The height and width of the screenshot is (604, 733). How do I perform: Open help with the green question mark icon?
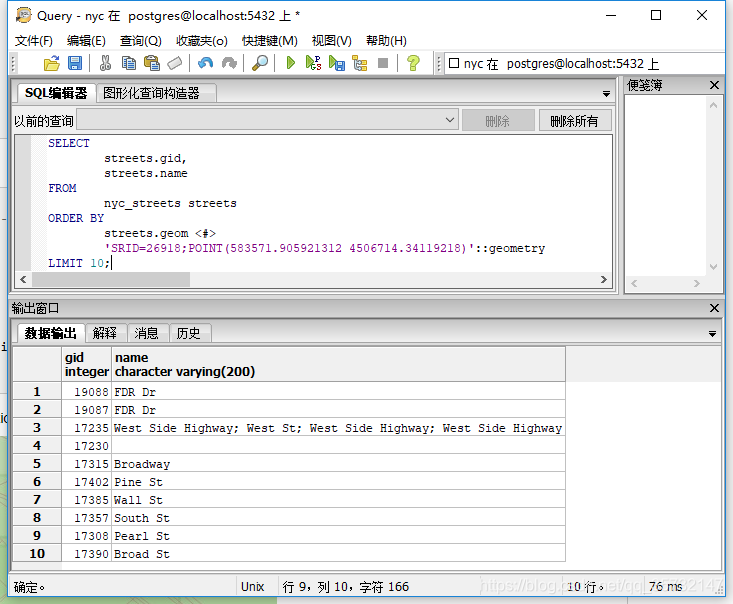(x=413, y=63)
